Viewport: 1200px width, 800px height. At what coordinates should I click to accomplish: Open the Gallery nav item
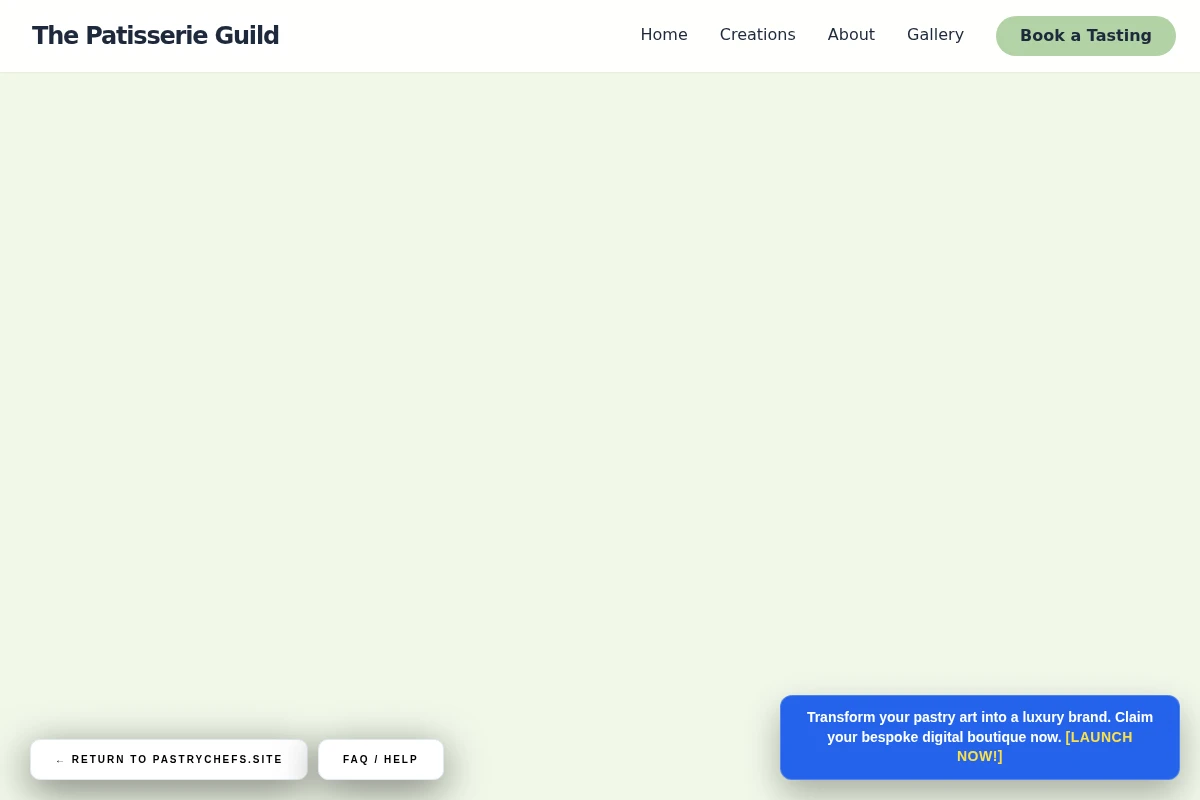[935, 35]
